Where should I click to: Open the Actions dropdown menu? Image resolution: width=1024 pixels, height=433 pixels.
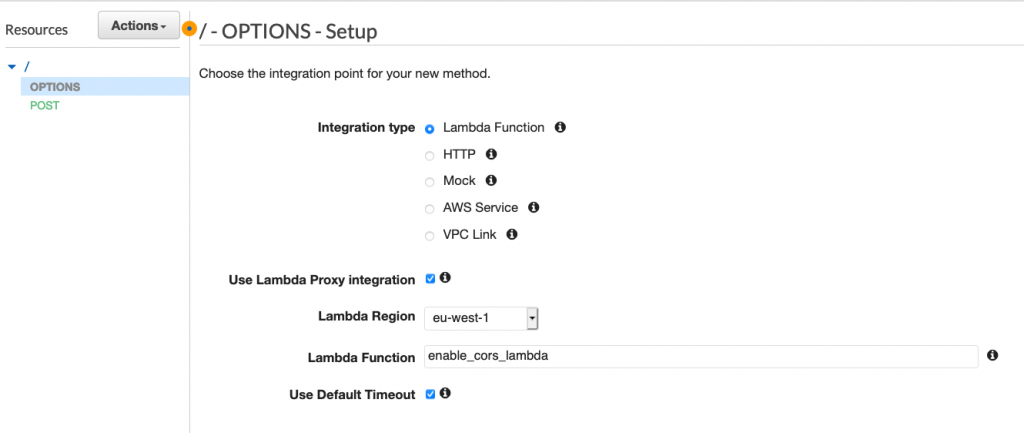pos(138,26)
